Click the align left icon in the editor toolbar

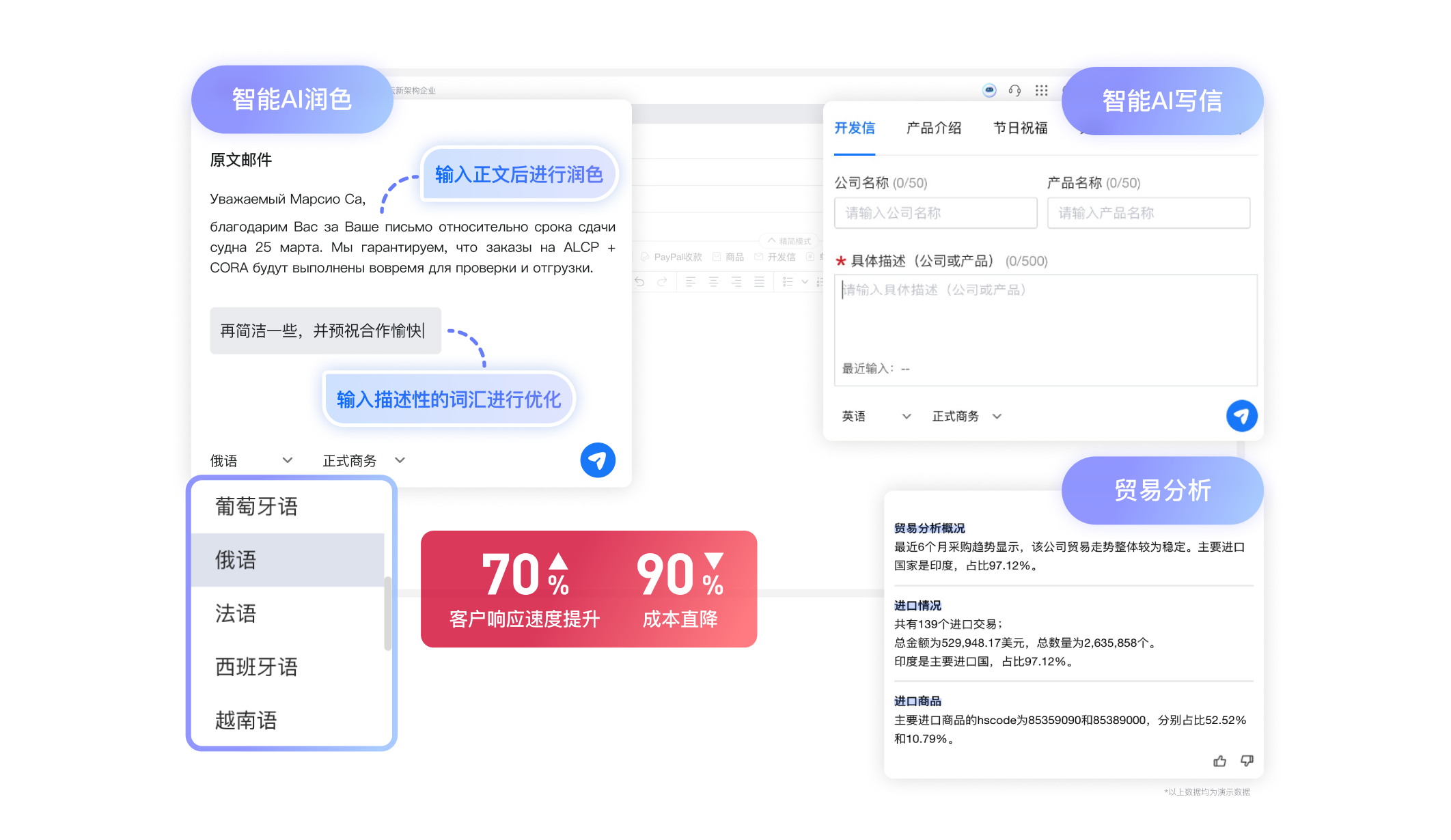point(691,281)
